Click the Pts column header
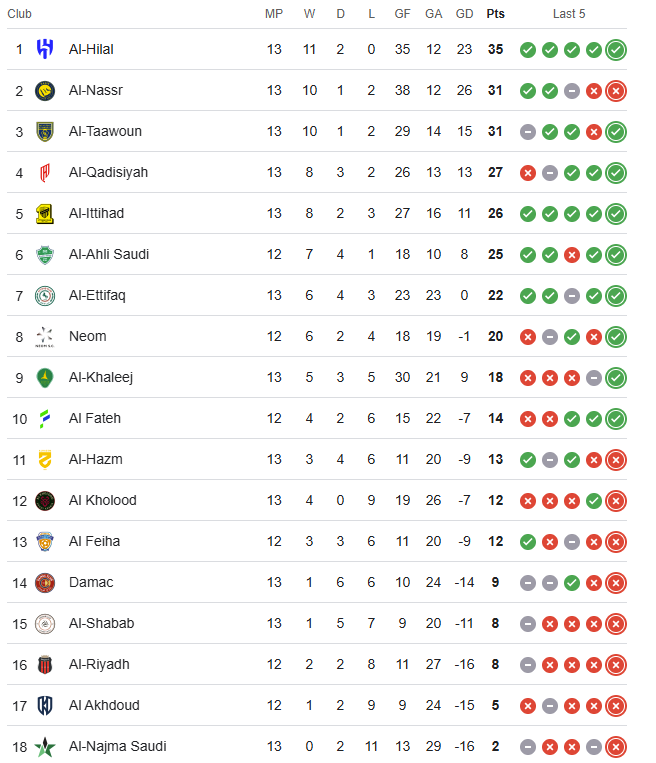Viewport: 656px width, 763px height. 495,13
